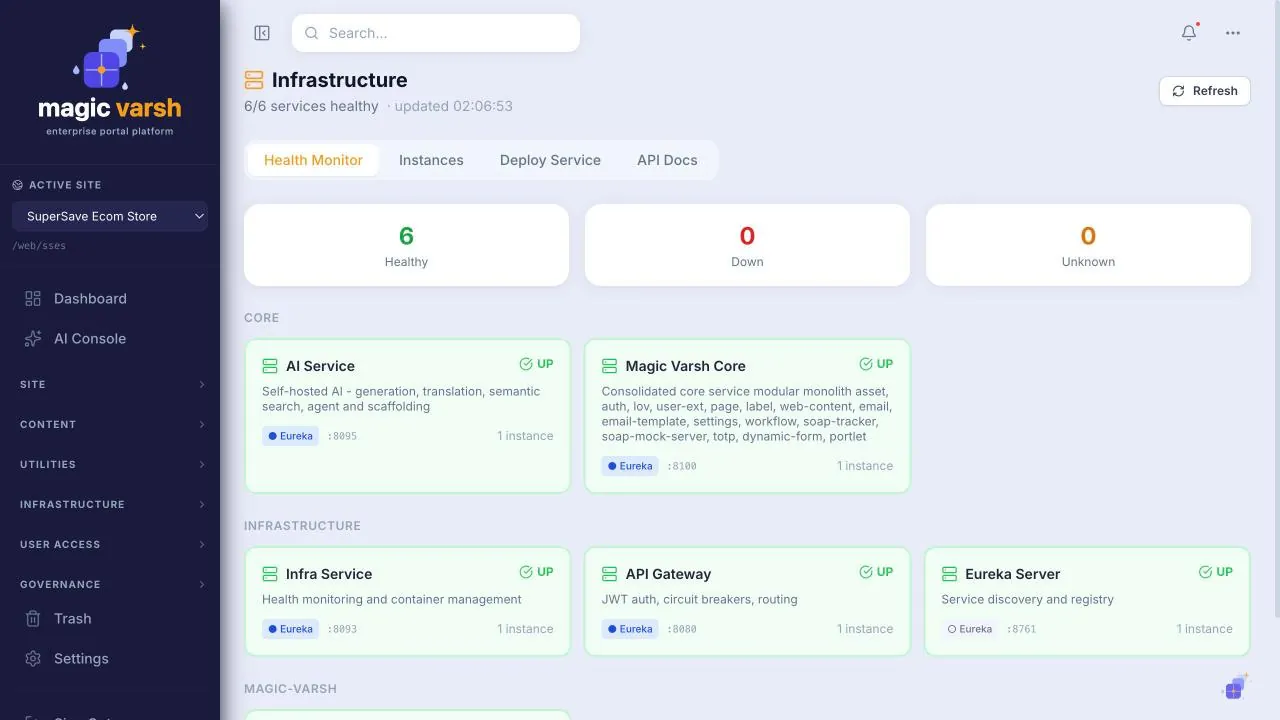1280x720 pixels.
Task: Expand the USER ACCESS section in the sidebar
Action: [x=110, y=544]
